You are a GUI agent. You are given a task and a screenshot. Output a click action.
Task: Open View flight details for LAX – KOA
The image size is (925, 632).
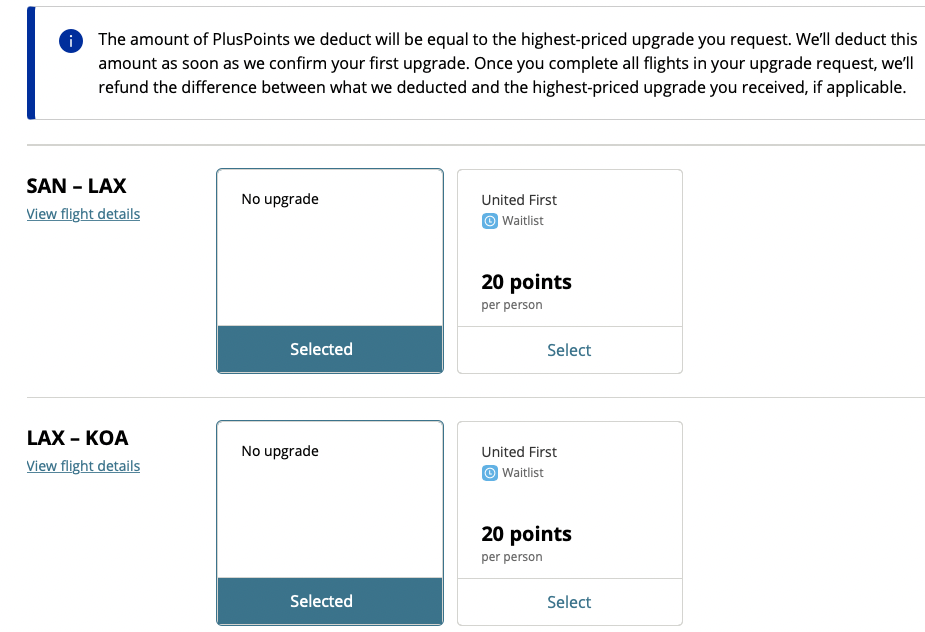pos(83,466)
